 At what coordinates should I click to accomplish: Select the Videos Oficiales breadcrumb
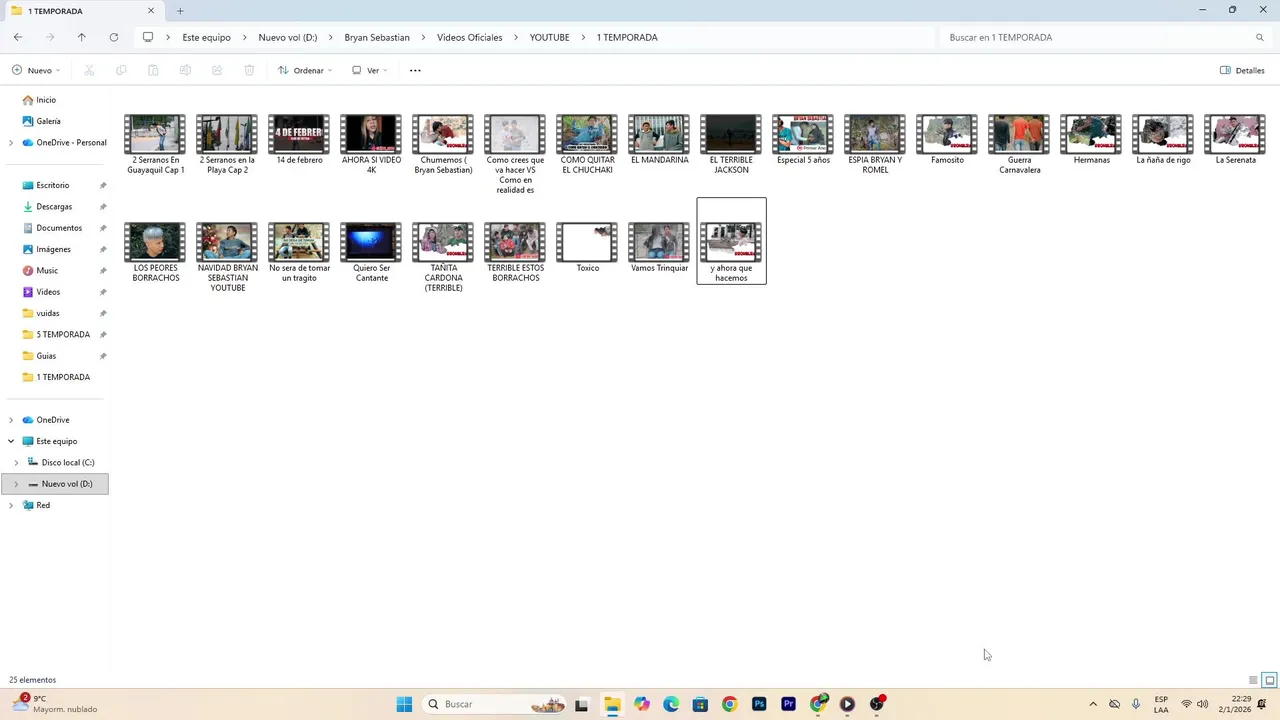pyautogui.click(x=470, y=37)
